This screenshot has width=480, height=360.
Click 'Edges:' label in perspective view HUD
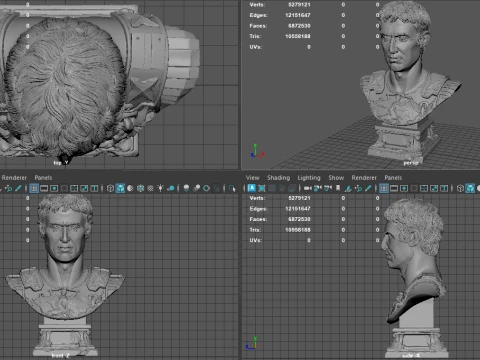258,15
